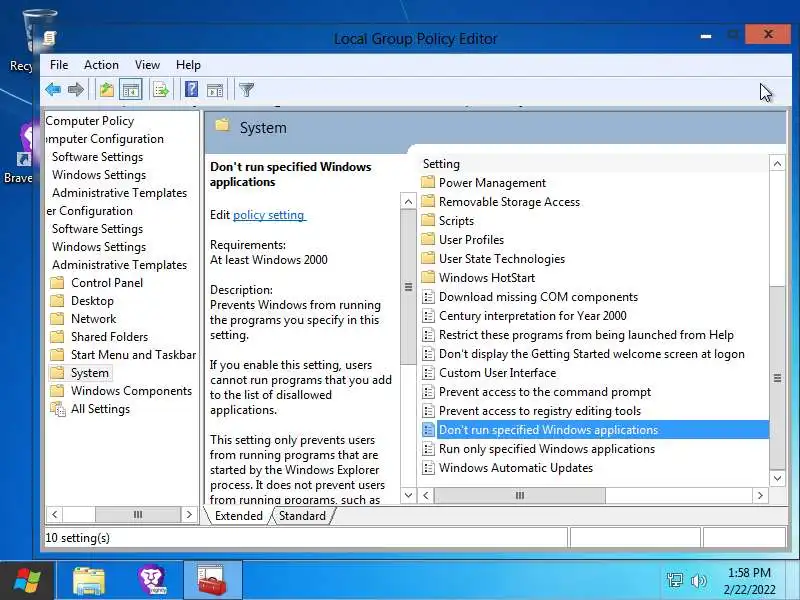The width and height of the screenshot is (800, 600).
Task: Click the Back arrow in toolbar
Action: pyautogui.click(x=53, y=90)
